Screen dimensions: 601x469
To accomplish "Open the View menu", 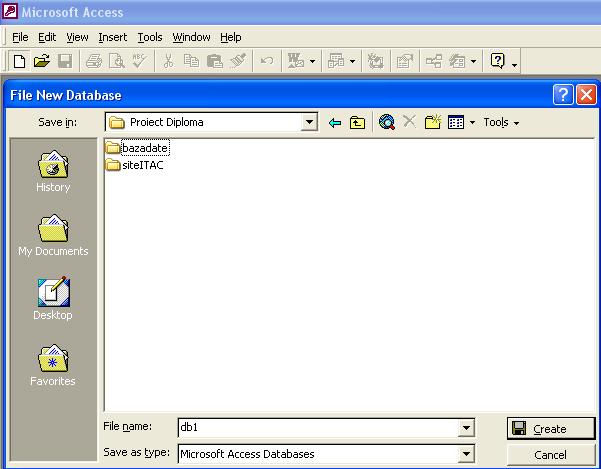I will pos(77,37).
